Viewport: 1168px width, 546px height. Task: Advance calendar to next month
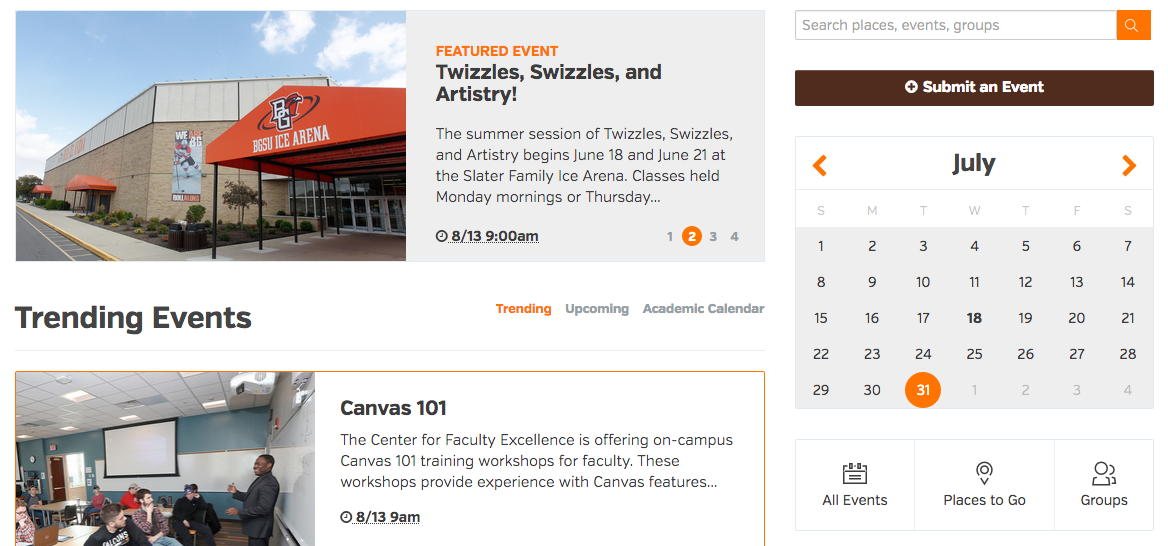(1129, 165)
